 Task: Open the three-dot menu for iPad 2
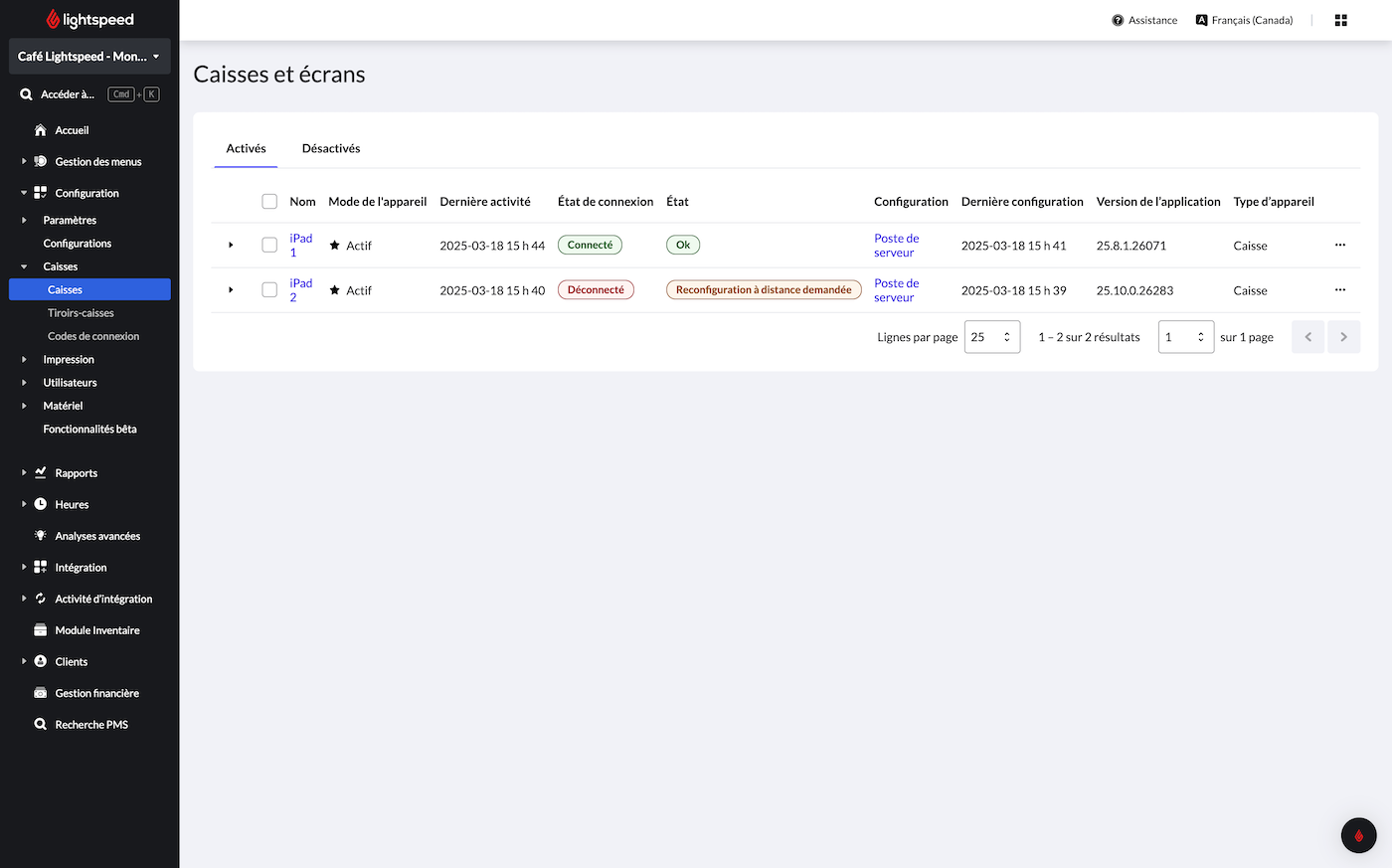coord(1339,290)
